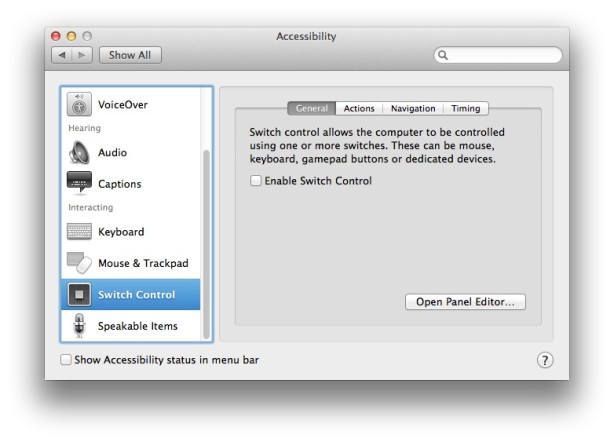The image size is (614, 442).
Task: Switch to the Timing tab
Action: 466,108
